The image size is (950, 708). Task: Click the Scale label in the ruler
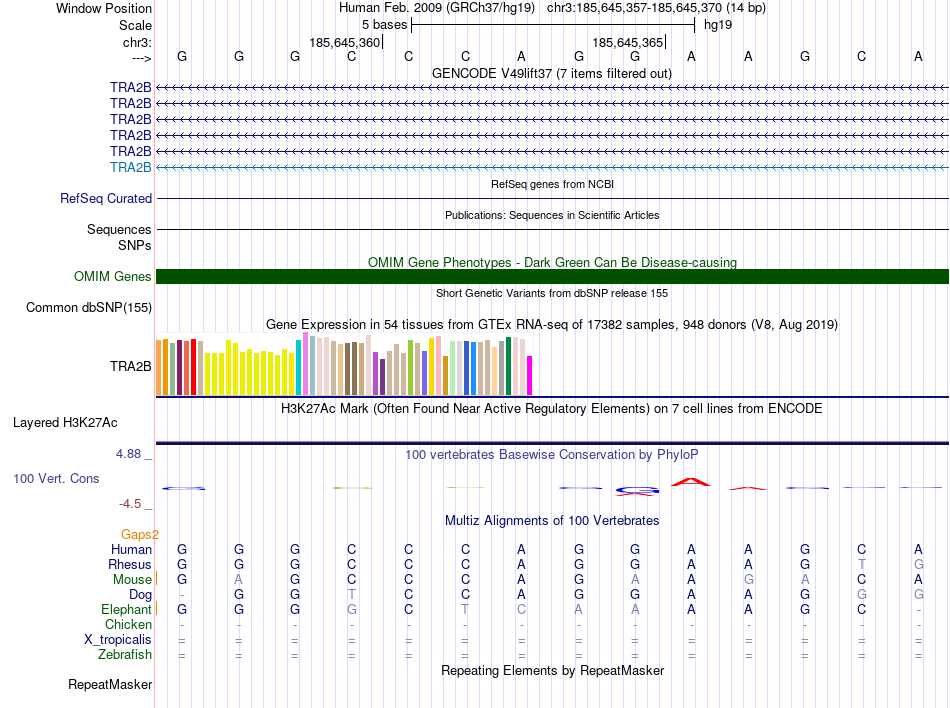tap(135, 26)
